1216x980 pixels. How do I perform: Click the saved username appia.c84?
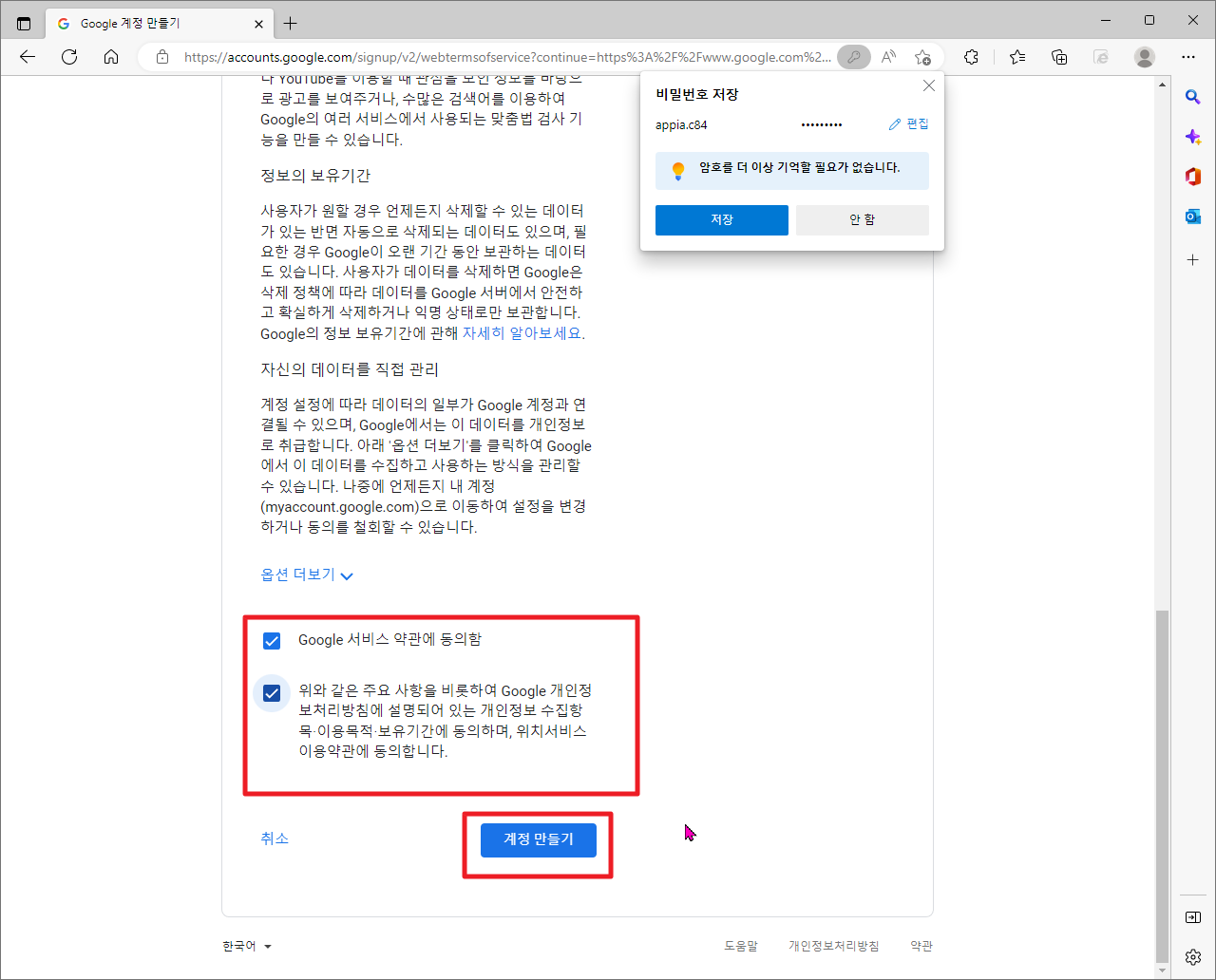click(x=681, y=124)
